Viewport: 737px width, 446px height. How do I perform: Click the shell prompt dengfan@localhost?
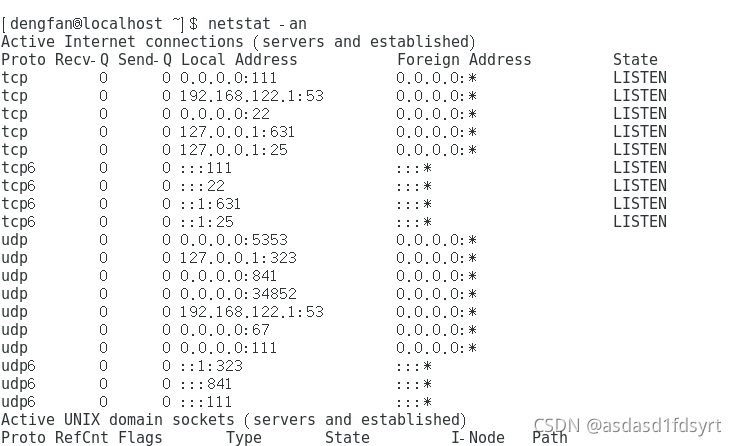click(x=86, y=23)
